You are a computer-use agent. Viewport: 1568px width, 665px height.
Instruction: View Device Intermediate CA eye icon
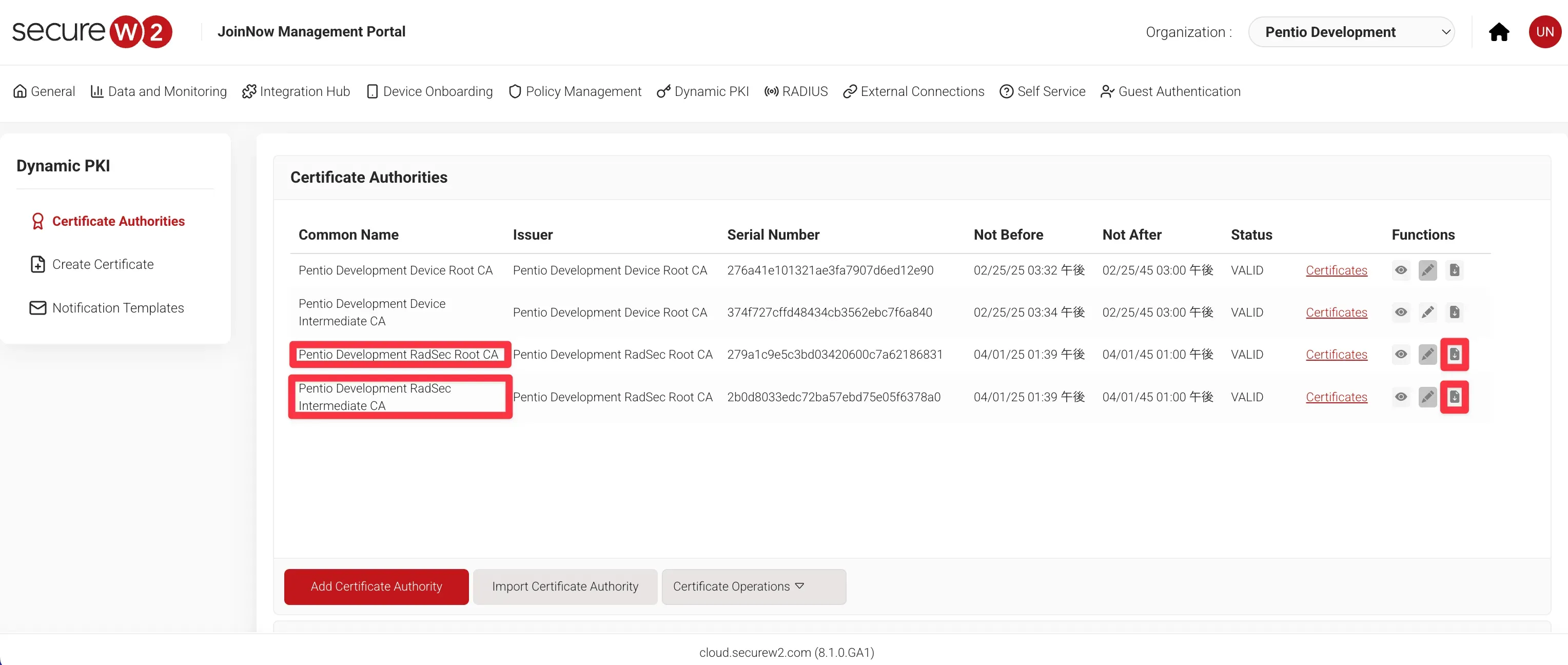(1401, 312)
